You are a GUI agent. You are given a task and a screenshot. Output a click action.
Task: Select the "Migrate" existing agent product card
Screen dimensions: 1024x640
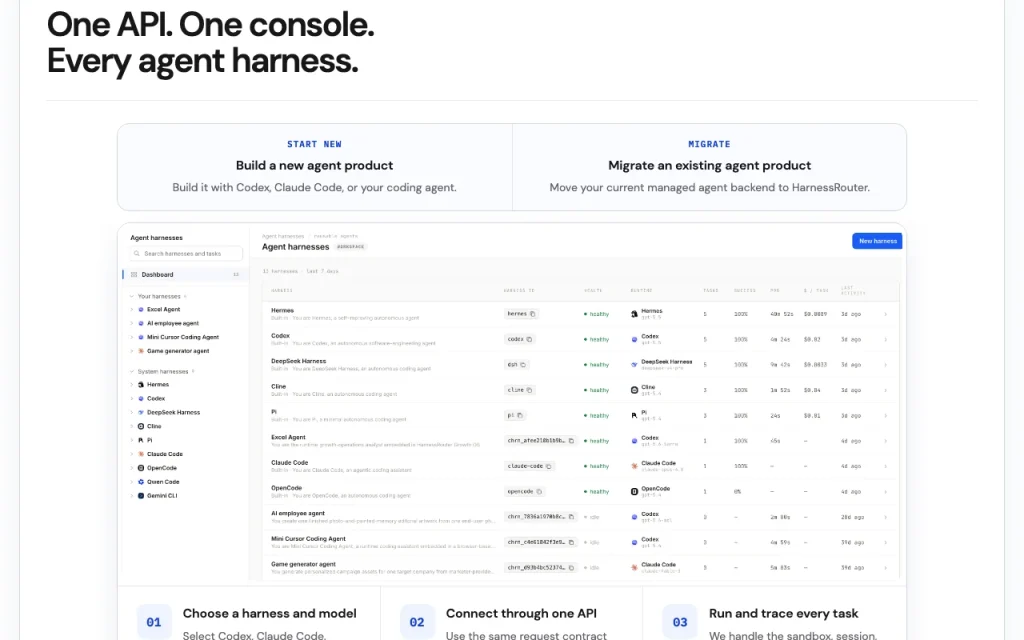[x=709, y=167]
